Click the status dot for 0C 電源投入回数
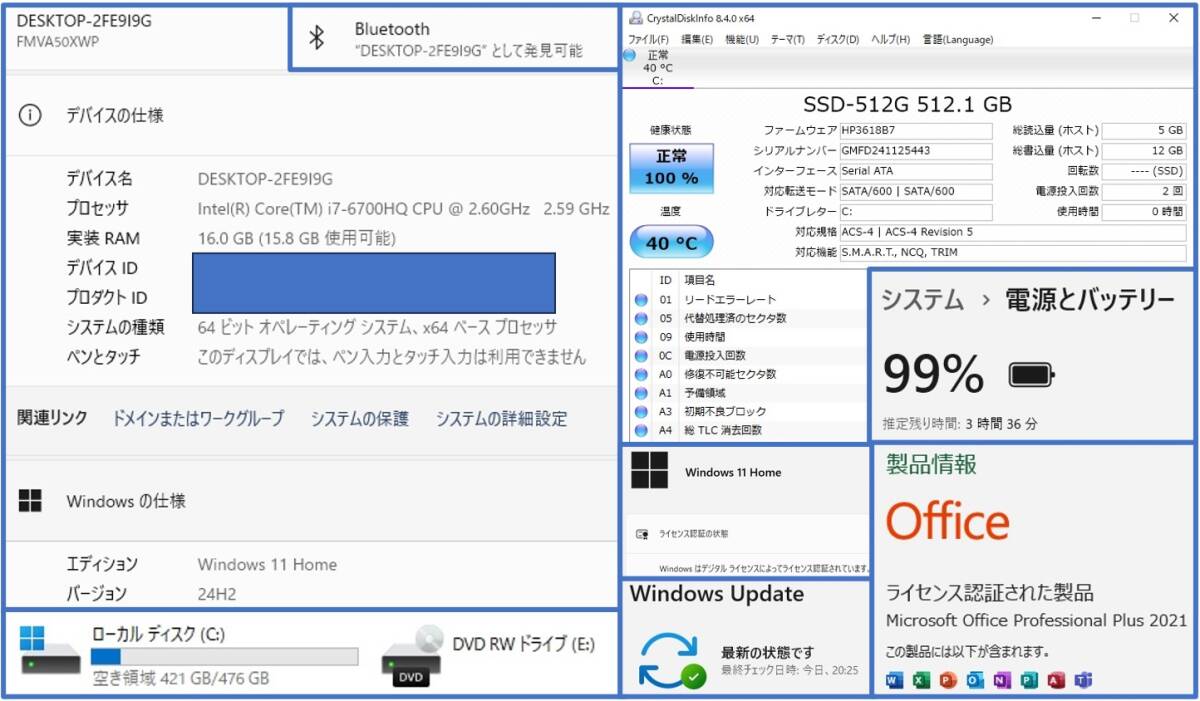Viewport: 1200px width, 701px height. [x=640, y=355]
